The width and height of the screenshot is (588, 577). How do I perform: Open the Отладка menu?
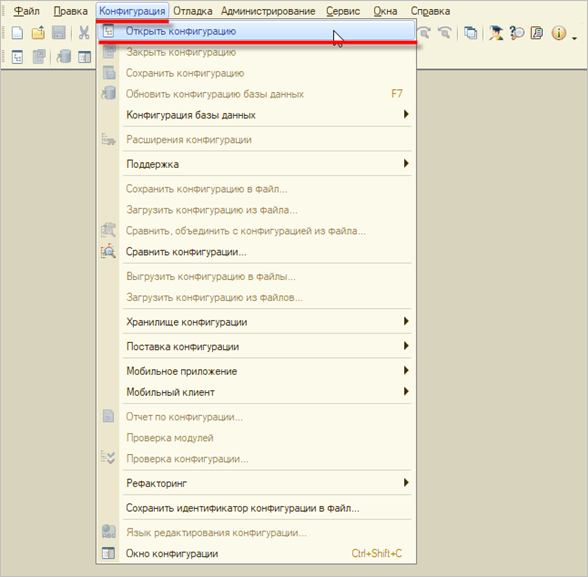(x=192, y=11)
